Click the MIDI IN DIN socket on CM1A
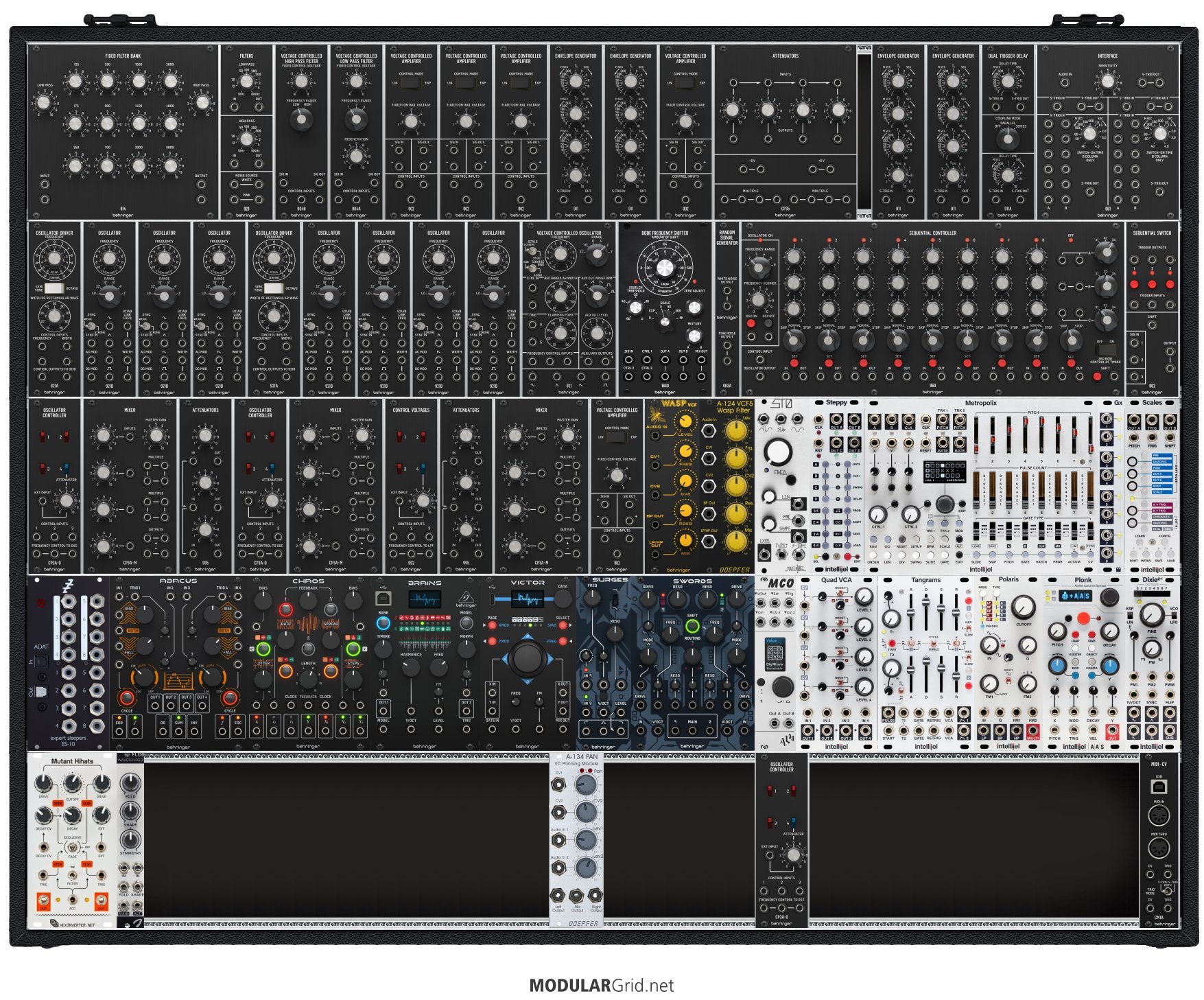1204x1000 pixels. click(x=1159, y=815)
